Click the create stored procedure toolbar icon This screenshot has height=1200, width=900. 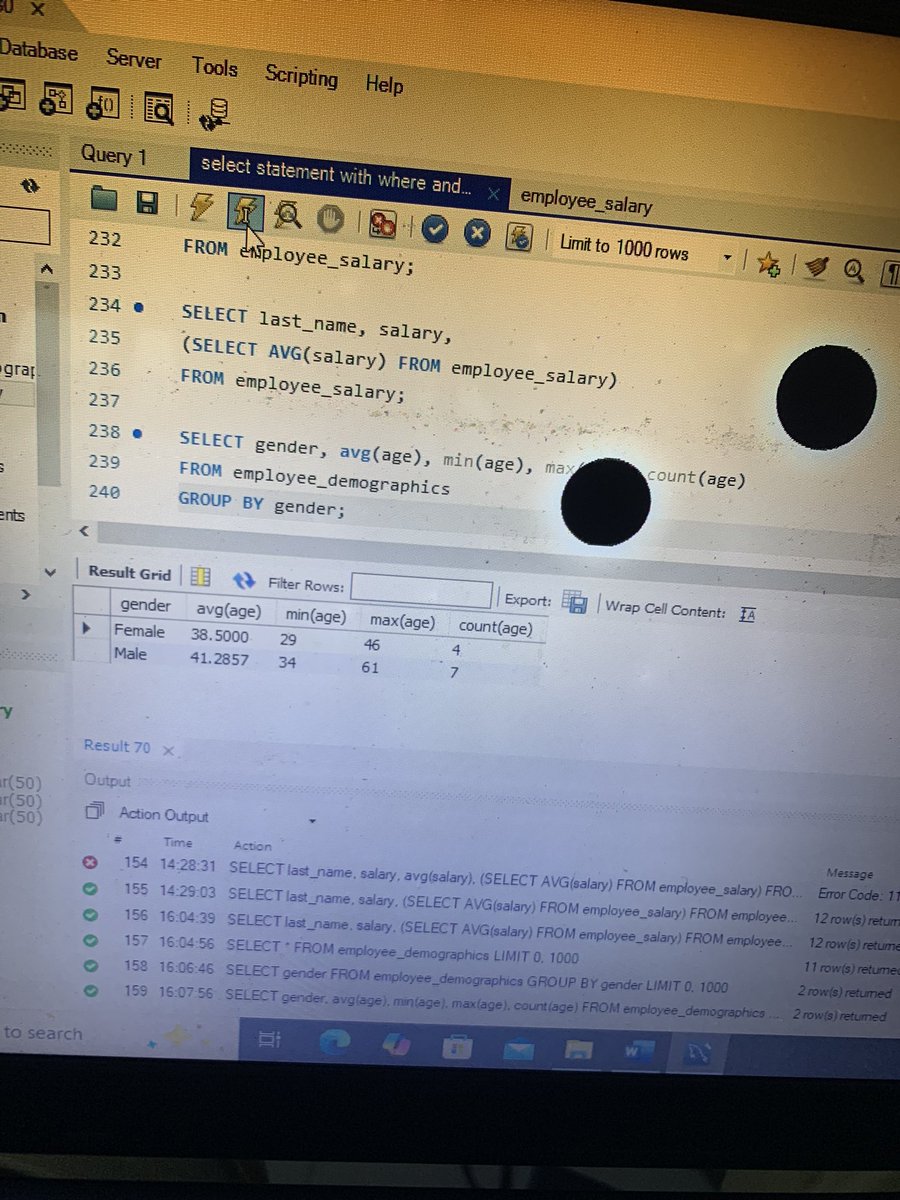coord(55,98)
